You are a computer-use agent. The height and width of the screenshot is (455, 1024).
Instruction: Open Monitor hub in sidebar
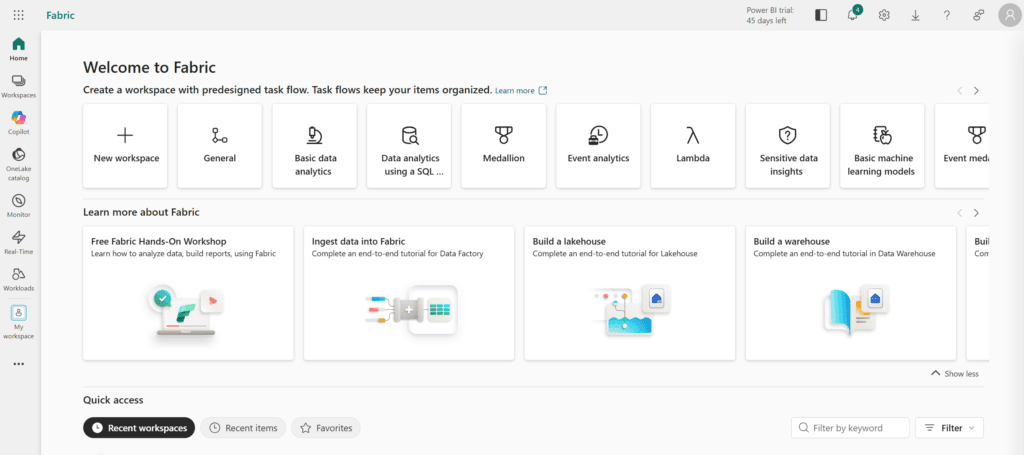click(19, 206)
